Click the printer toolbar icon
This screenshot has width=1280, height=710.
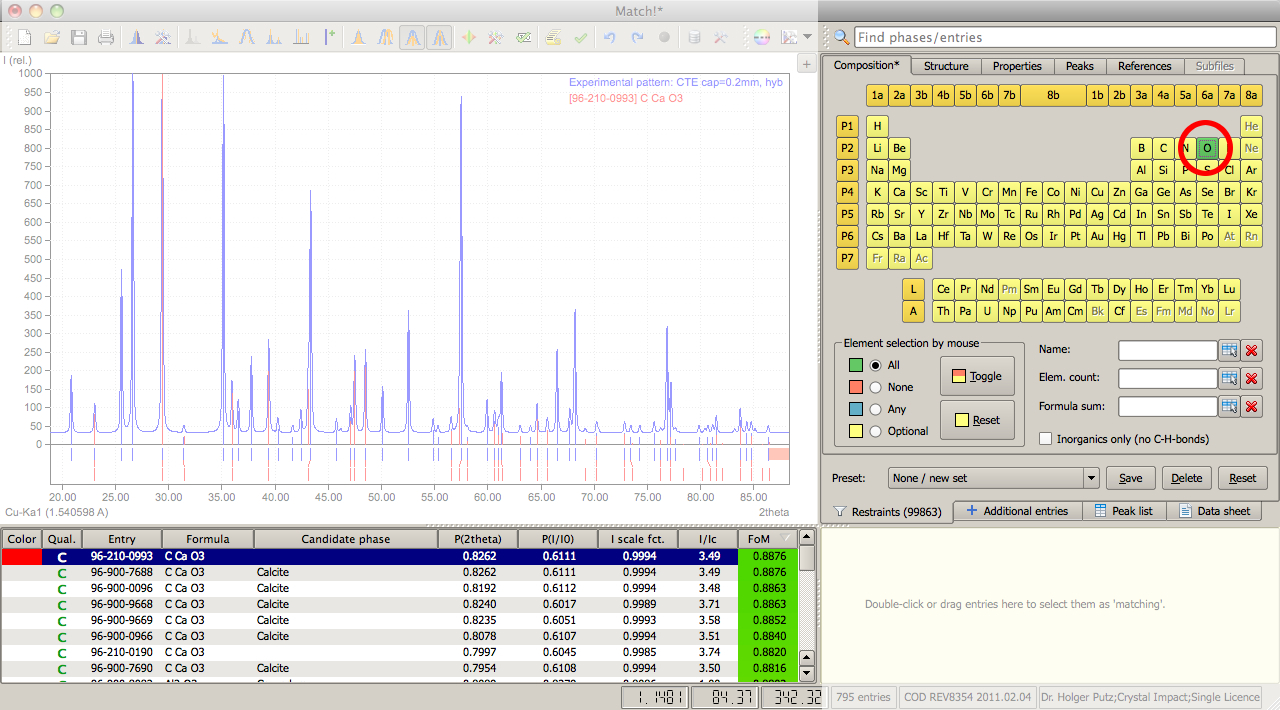[x=105, y=38]
